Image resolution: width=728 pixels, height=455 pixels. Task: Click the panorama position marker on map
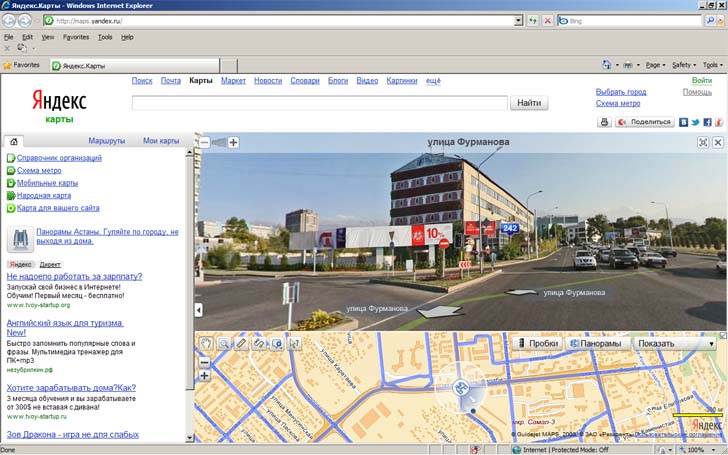tap(461, 388)
